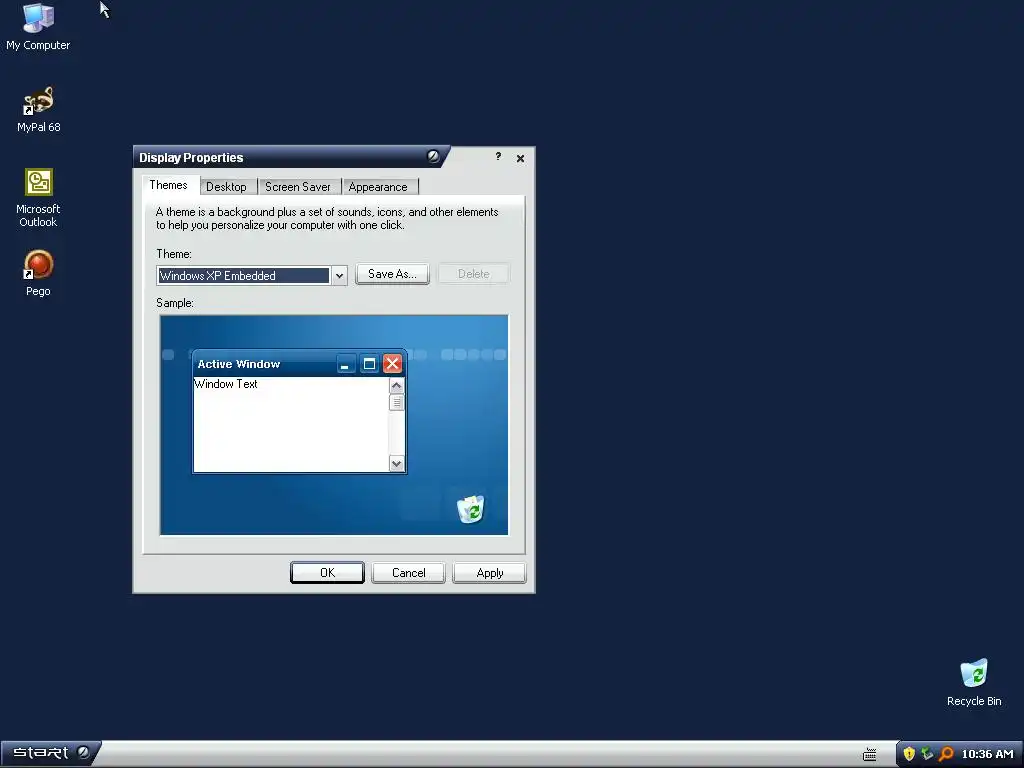1024x768 pixels.
Task: Expand the Theme dropdown arrow
Action: (x=339, y=276)
